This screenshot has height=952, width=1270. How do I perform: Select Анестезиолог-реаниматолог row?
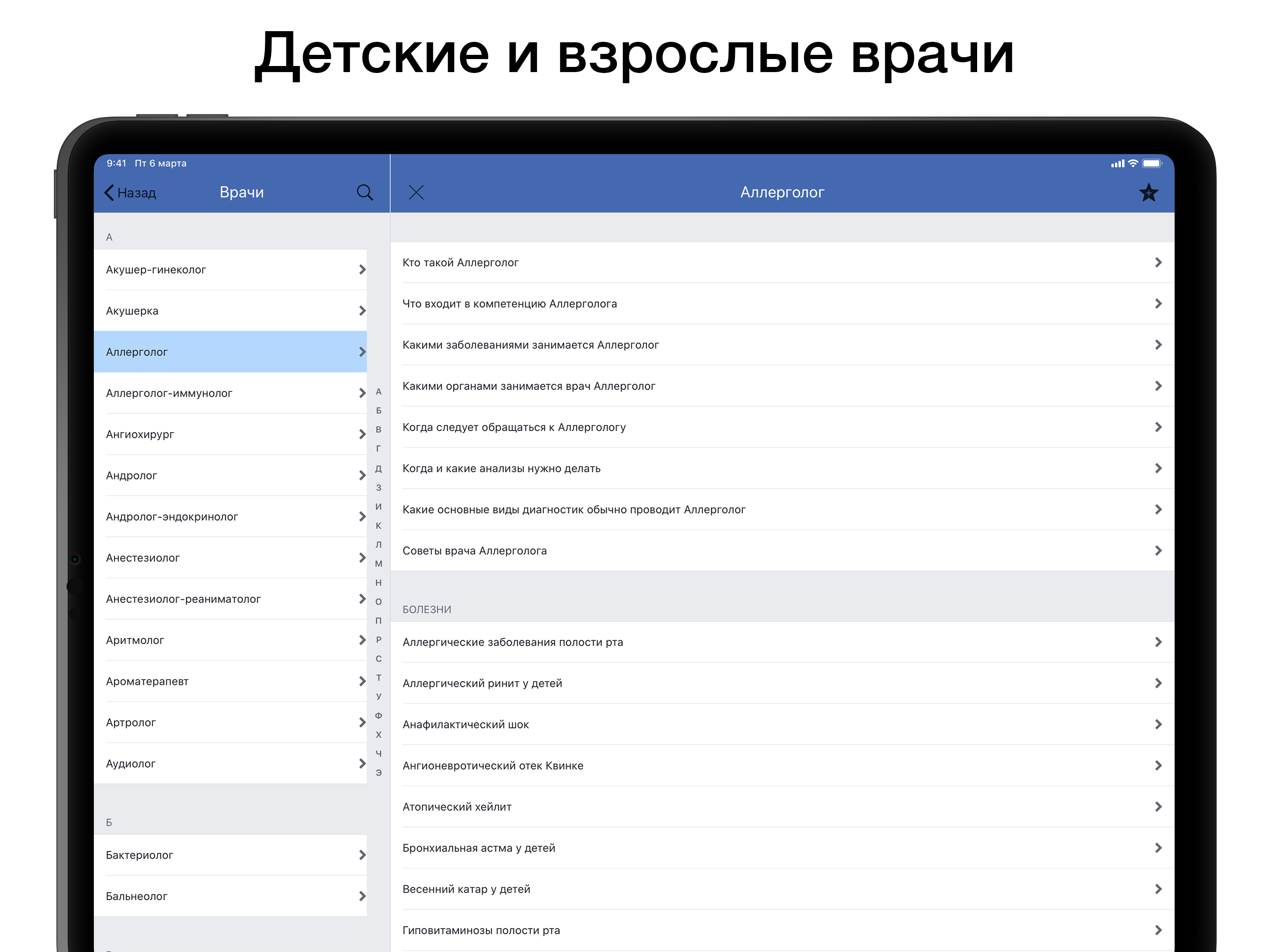pyautogui.click(x=230, y=599)
